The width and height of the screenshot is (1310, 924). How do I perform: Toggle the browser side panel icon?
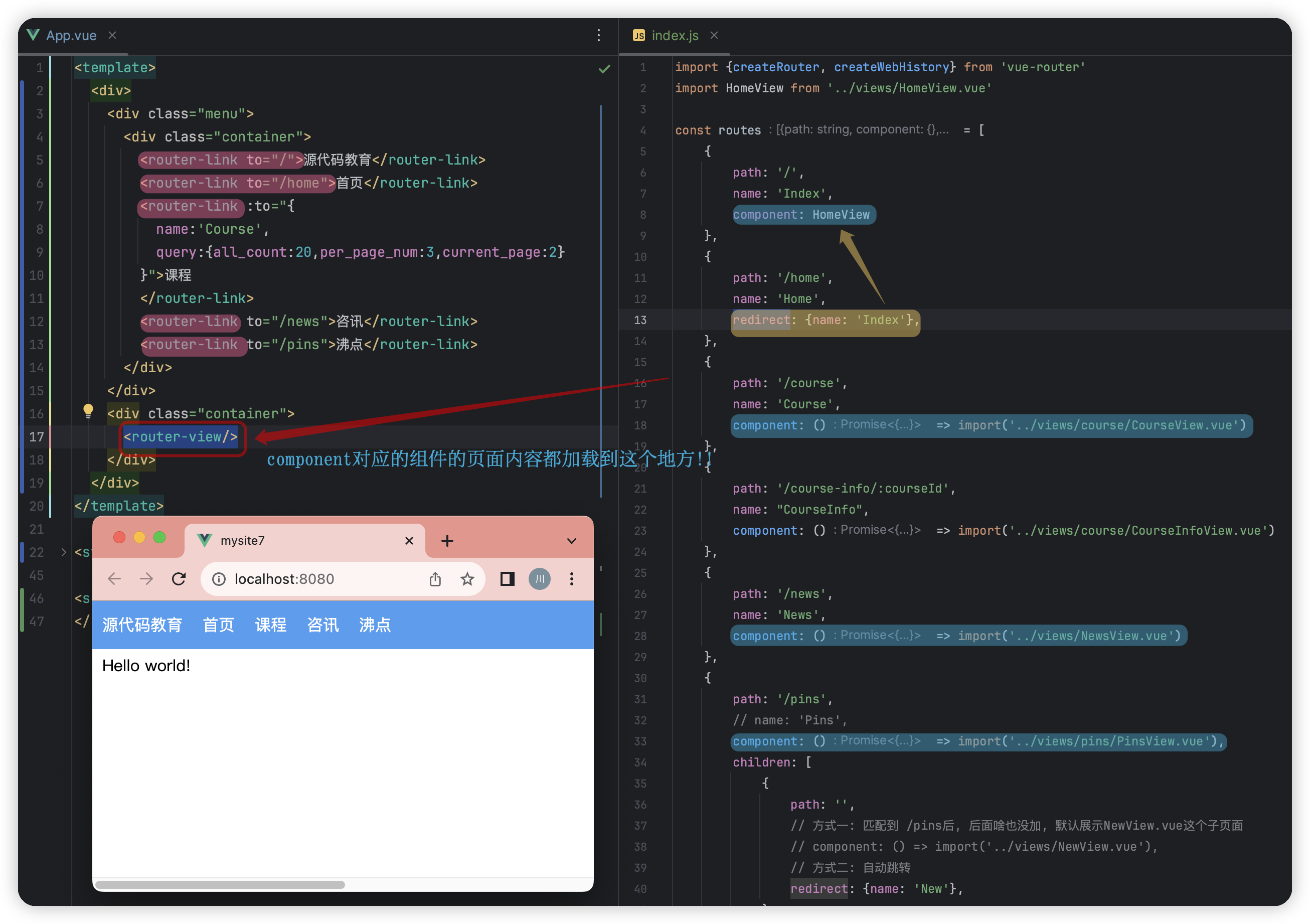[507, 579]
